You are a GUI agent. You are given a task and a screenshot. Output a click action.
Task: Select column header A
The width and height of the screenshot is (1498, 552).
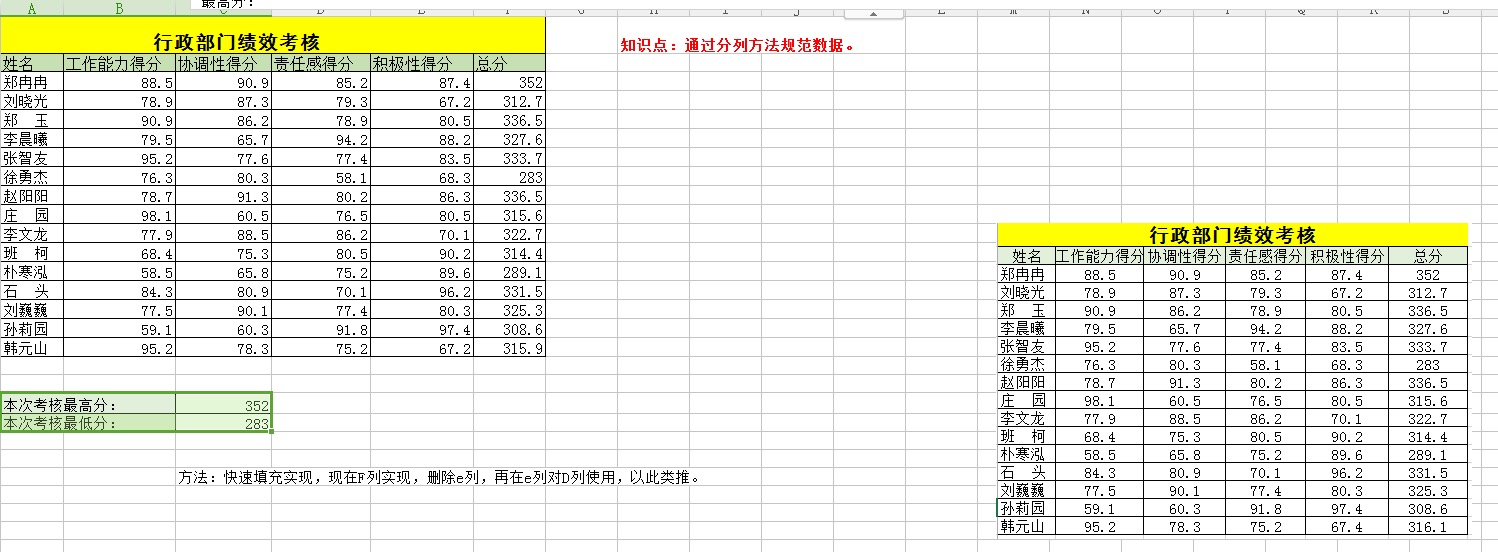pyautogui.click(x=31, y=8)
